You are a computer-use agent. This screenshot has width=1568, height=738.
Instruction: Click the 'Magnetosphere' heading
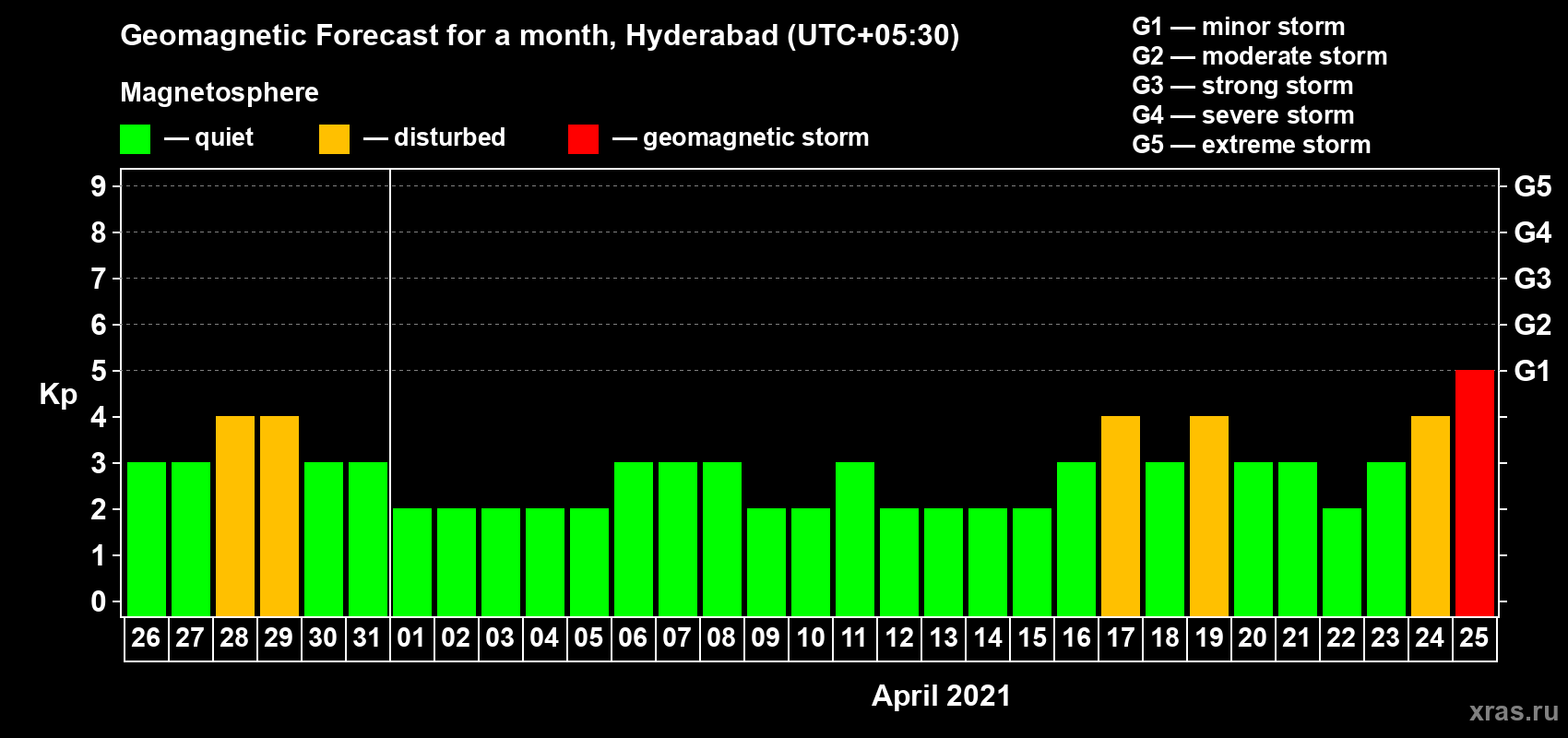pos(220,92)
